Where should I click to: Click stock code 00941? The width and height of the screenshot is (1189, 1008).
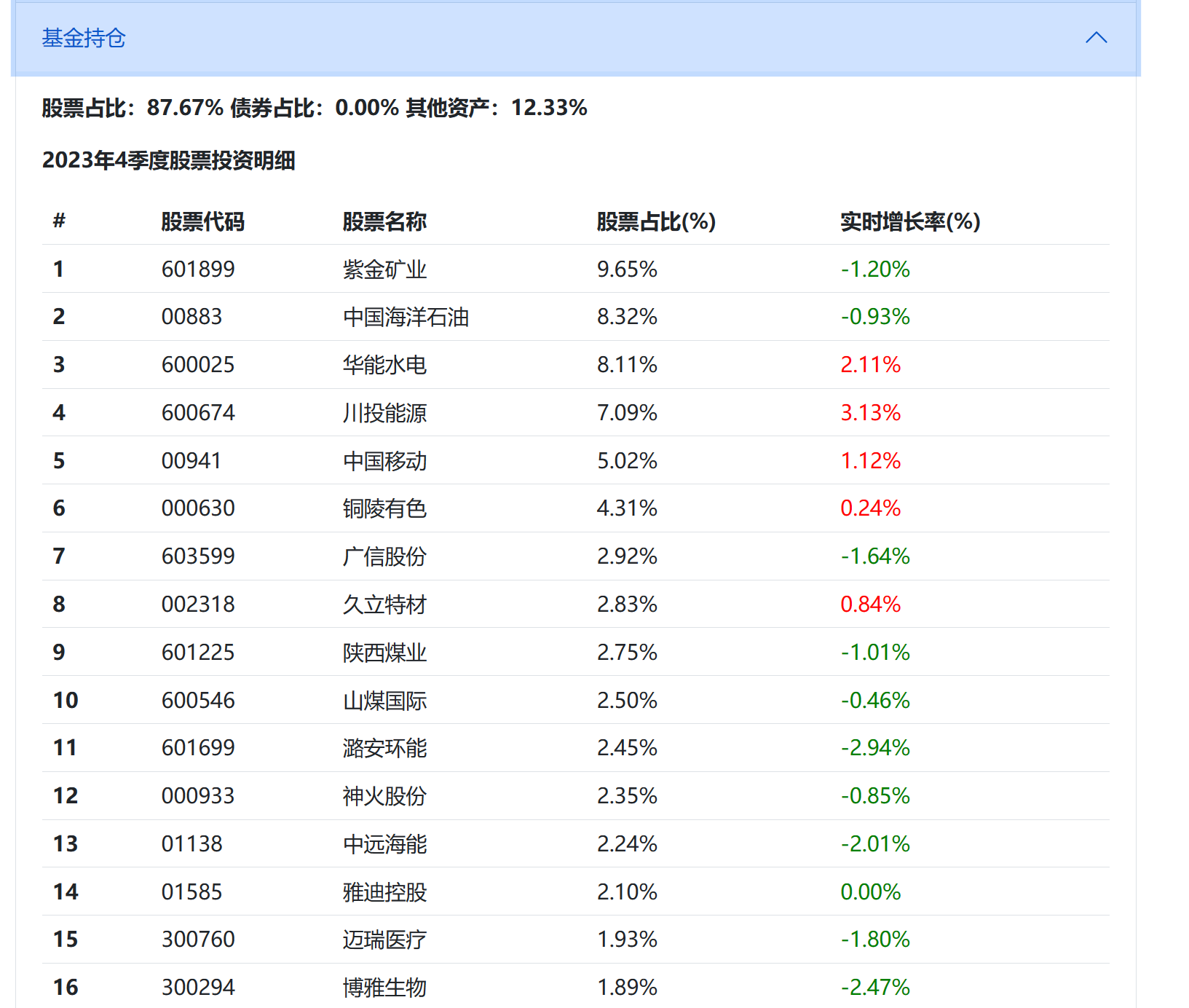[x=191, y=461]
